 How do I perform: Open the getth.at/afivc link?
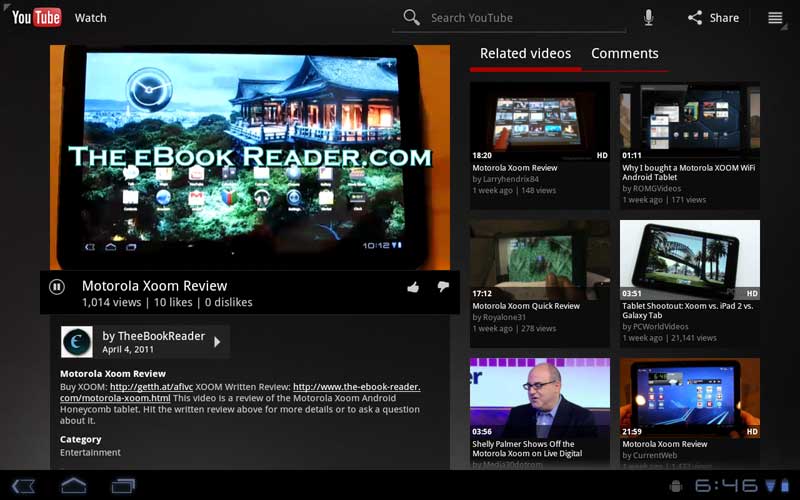(x=152, y=387)
